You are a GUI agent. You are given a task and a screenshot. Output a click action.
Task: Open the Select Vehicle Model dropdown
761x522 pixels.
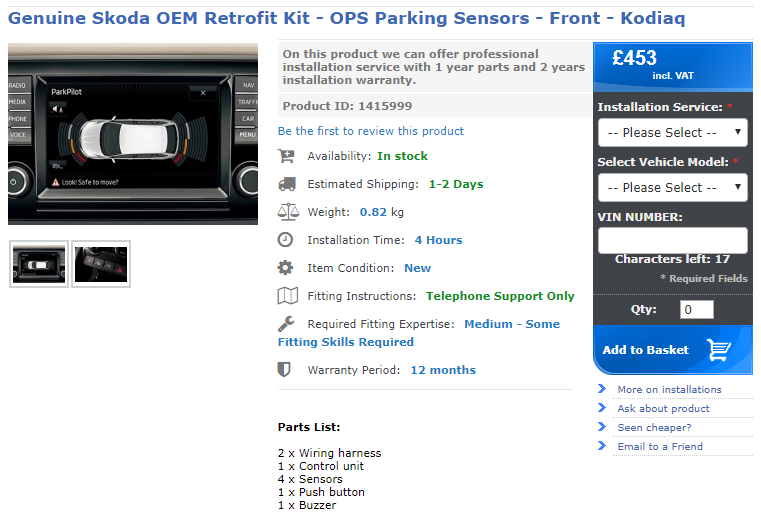673,187
